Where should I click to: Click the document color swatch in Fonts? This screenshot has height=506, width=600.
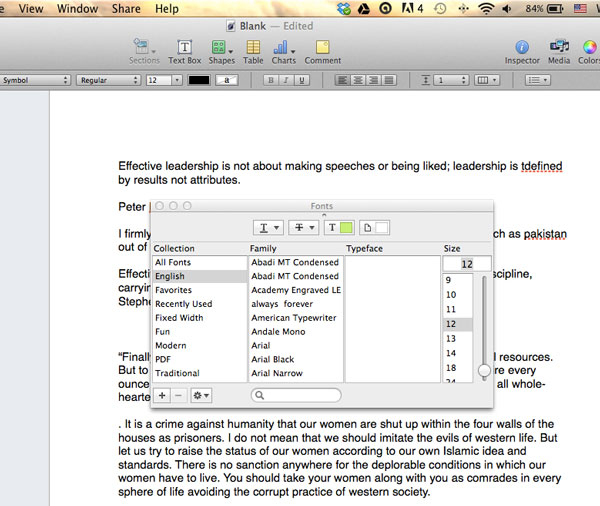point(382,228)
